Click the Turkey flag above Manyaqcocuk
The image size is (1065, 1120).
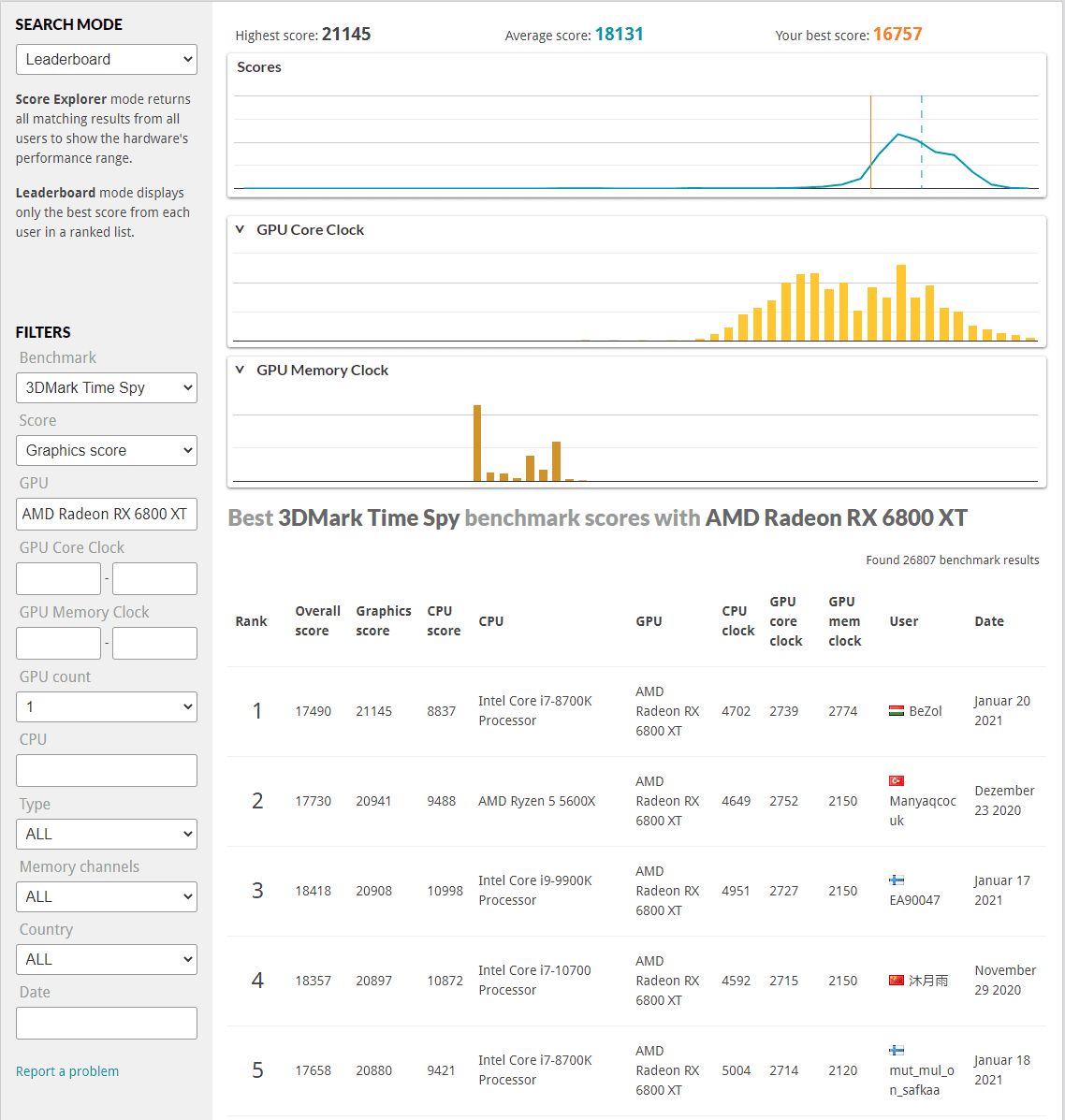point(897,780)
